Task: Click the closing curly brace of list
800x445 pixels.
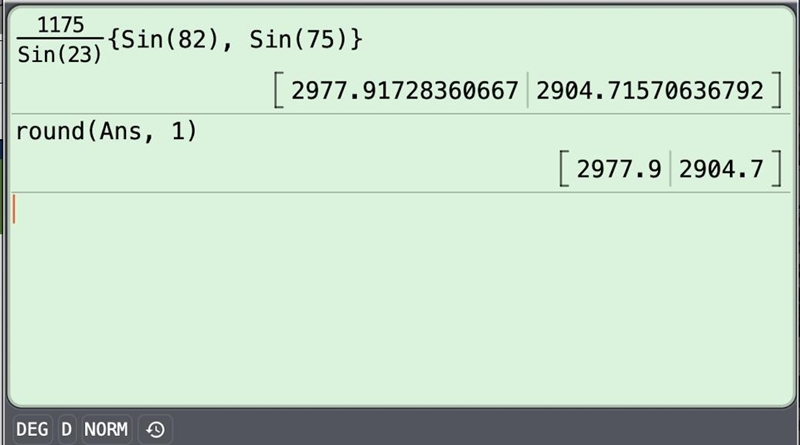Action: click(x=356, y=39)
